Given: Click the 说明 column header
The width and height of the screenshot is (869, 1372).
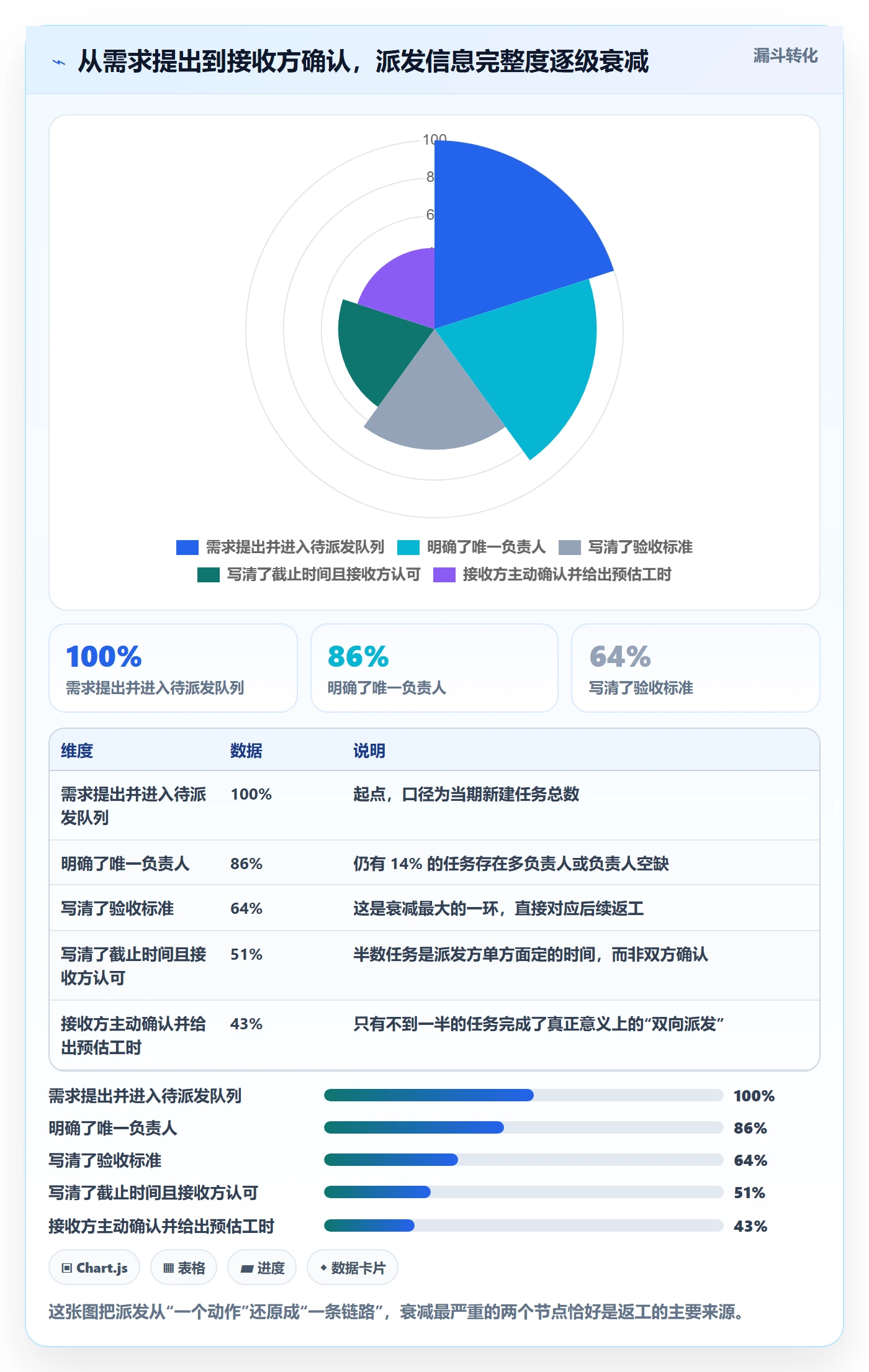Looking at the screenshot, I should [x=369, y=751].
